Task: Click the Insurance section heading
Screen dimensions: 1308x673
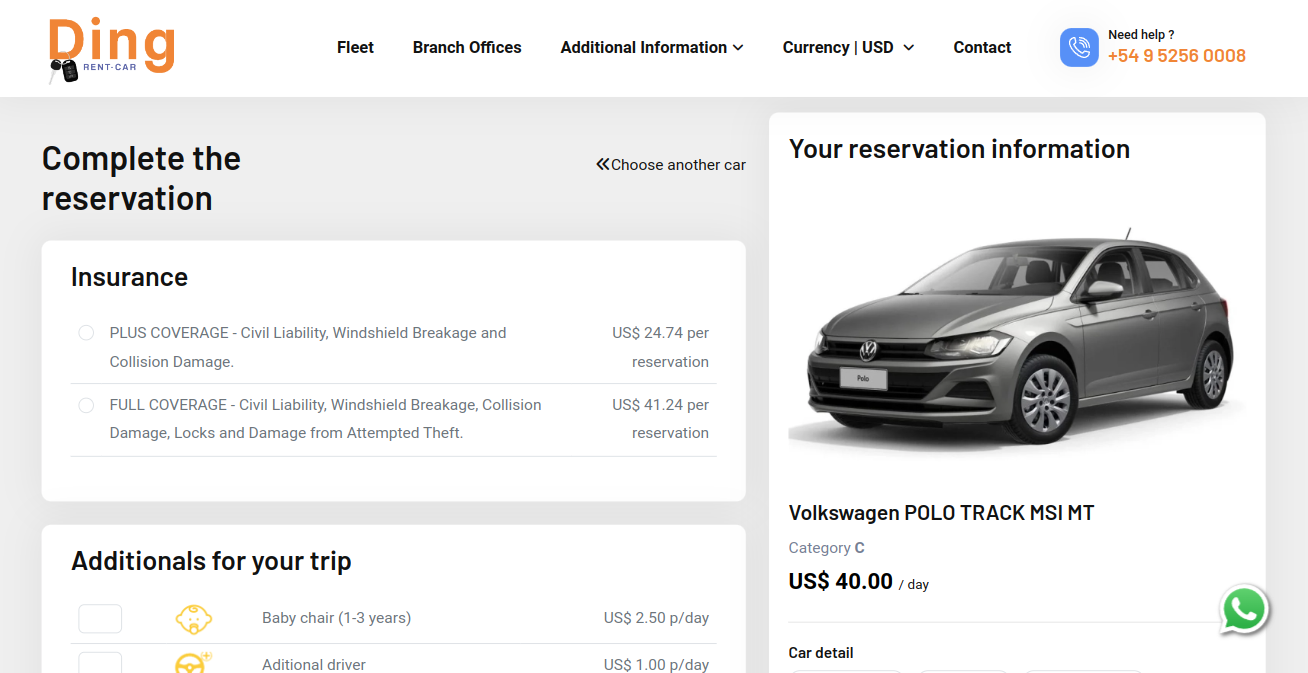Action: [x=129, y=277]
